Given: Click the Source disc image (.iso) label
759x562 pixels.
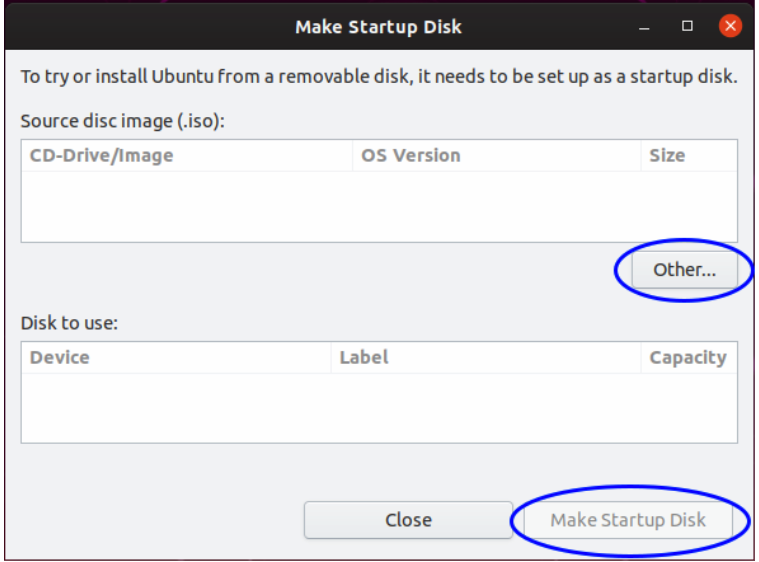Looking at the screenshot, I should pyautogui.click(x=122, y=121).
